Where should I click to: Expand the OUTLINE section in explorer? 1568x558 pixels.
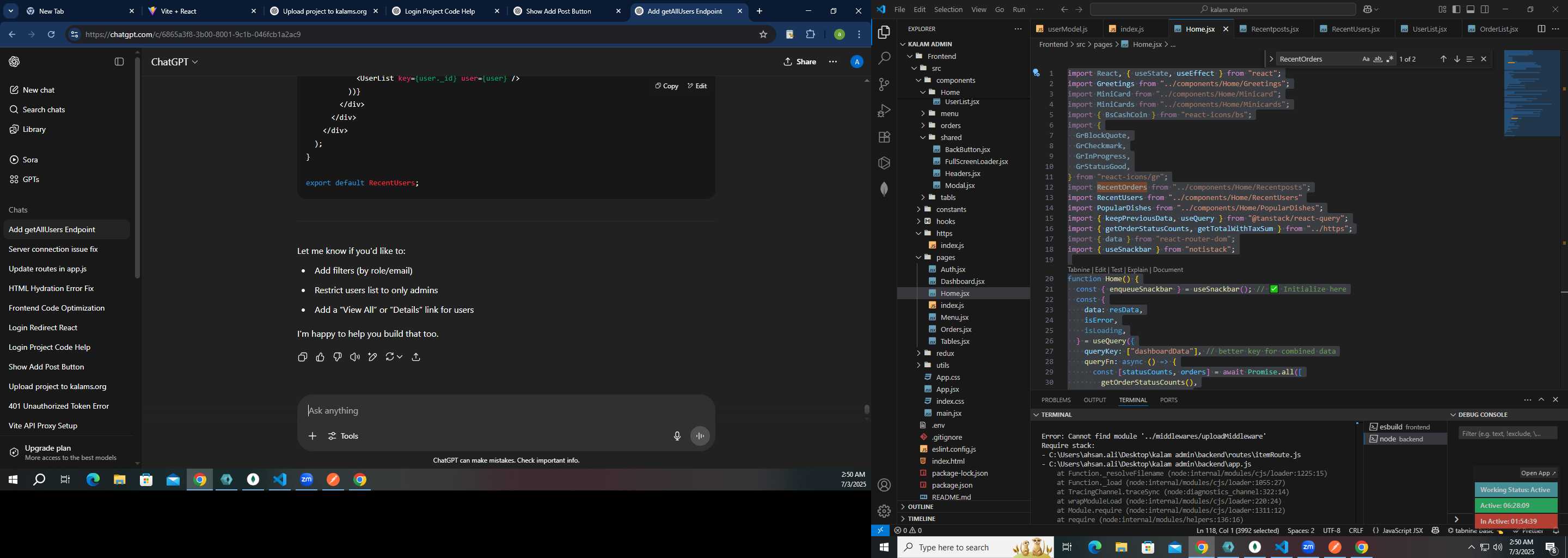tap(920, 507)
